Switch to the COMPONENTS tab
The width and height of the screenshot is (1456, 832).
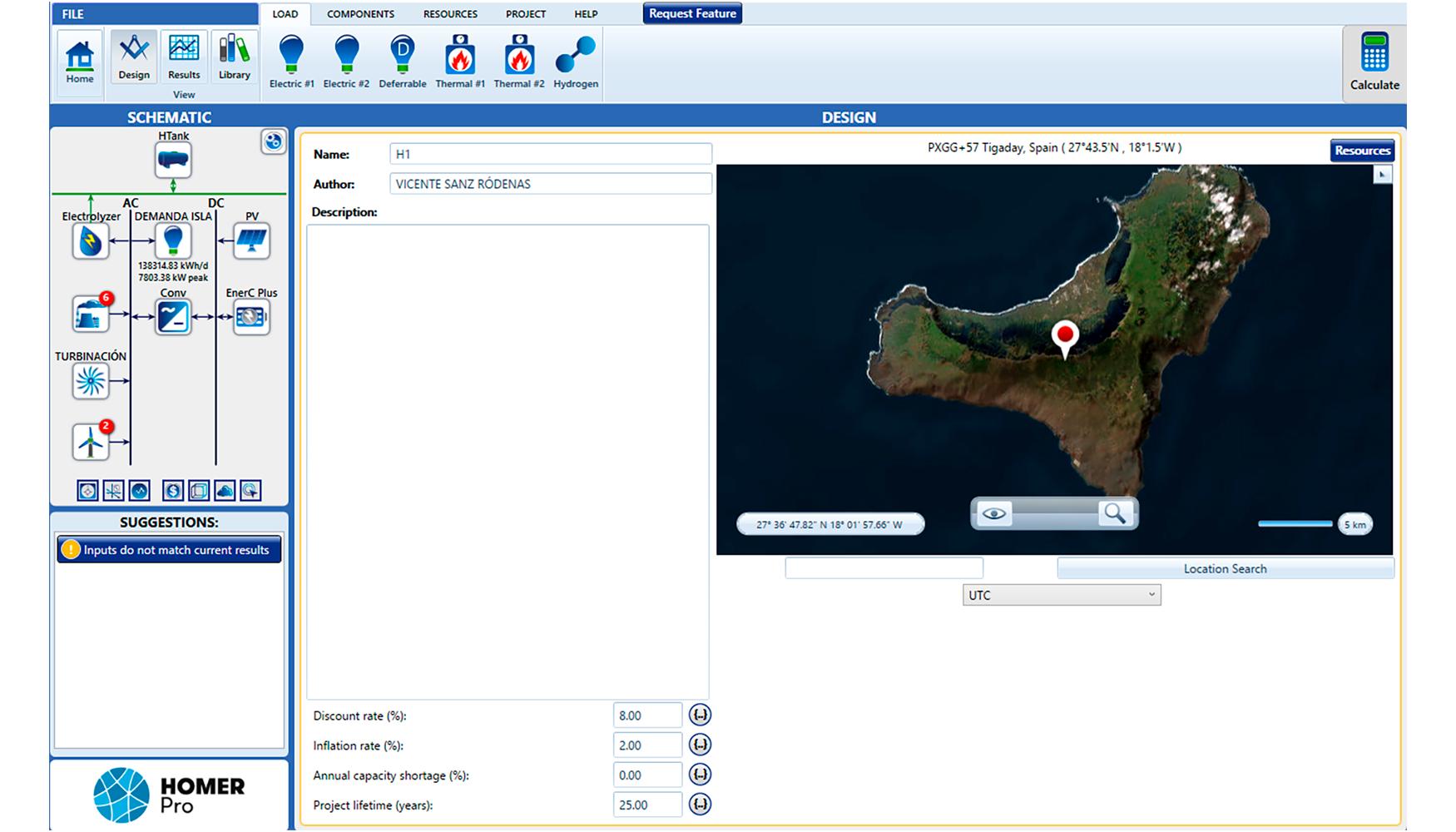tap(360, 14)
